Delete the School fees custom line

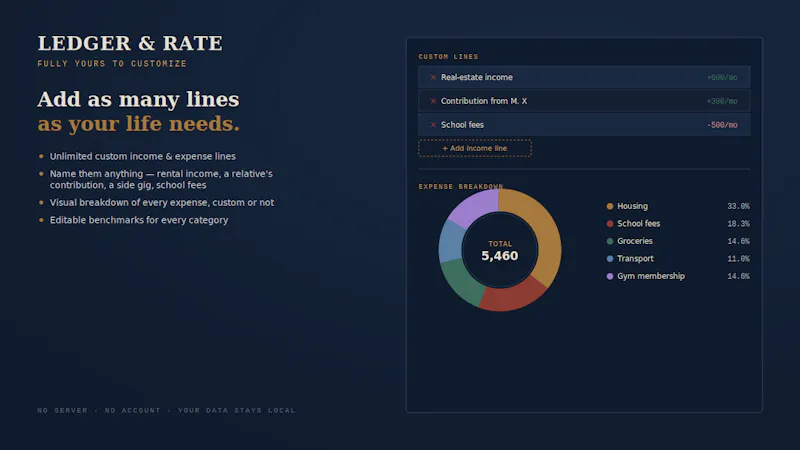click(433, 125)
